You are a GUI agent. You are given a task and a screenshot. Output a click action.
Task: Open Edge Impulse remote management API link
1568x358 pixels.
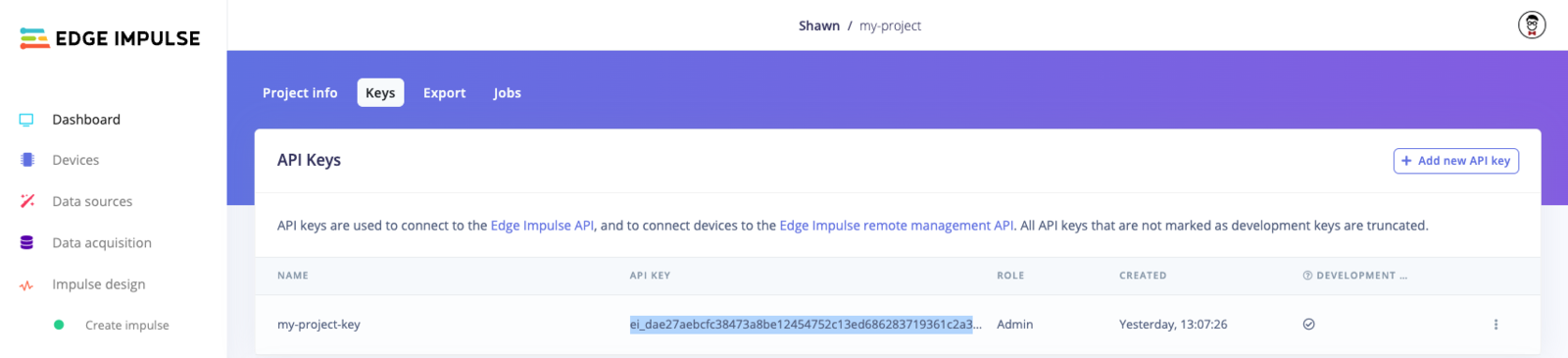click(x=897, y=226)
